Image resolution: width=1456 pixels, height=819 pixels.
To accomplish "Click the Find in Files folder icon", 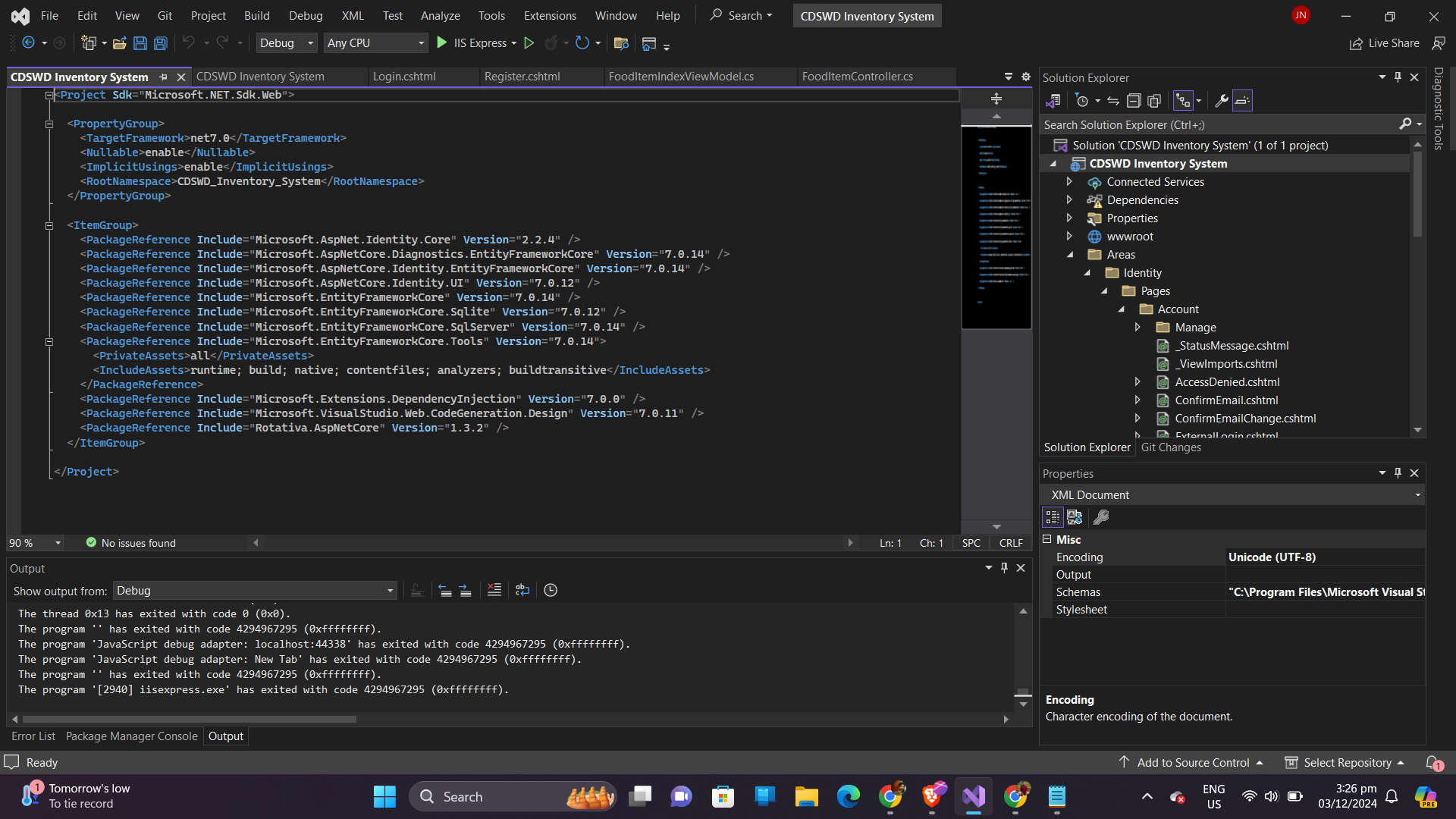I will (621, 43).
